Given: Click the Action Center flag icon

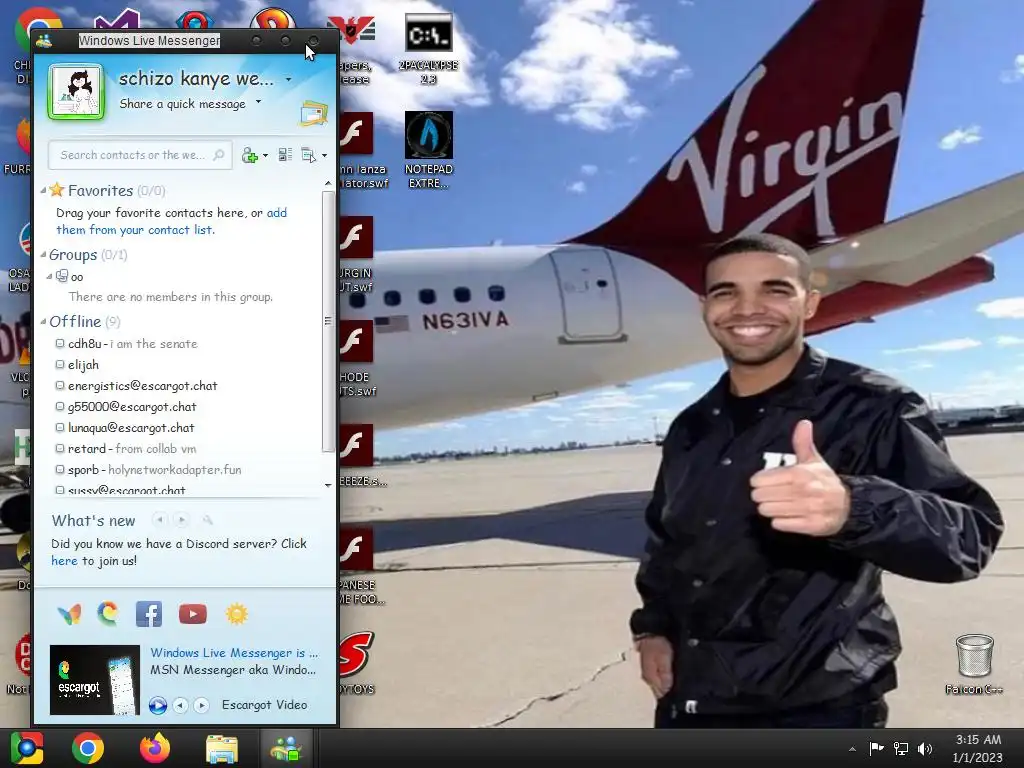Looking at the screenshot, I should click(876, 748).
